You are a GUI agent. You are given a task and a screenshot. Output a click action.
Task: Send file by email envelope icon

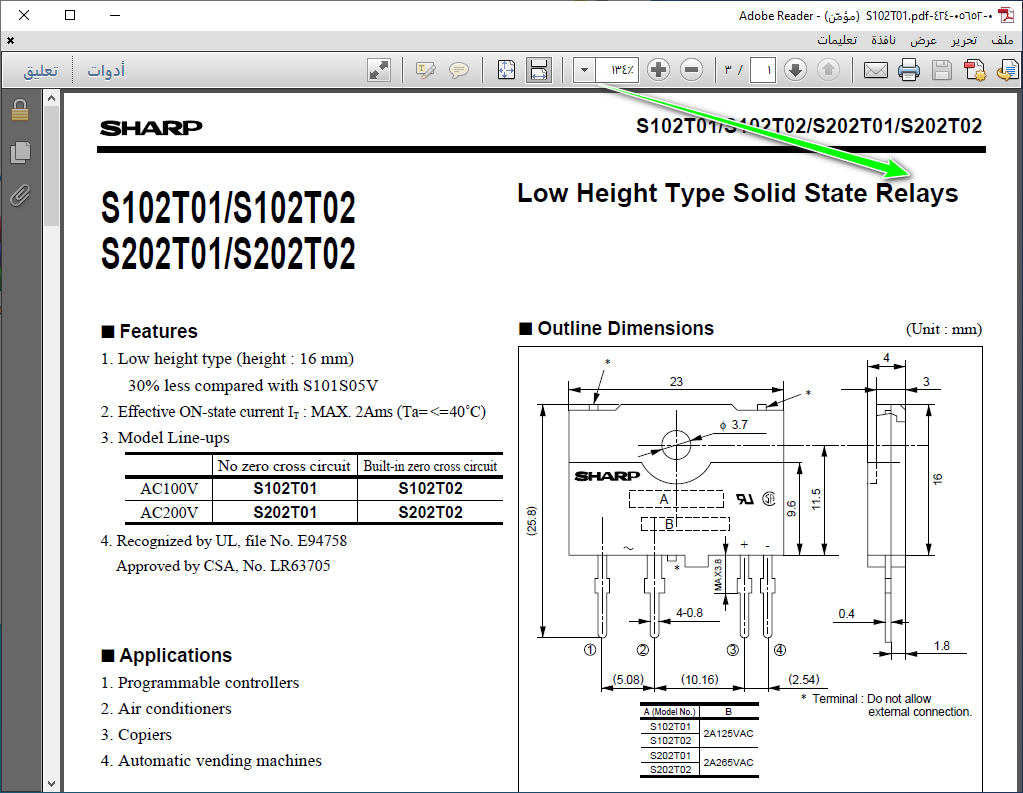pos(876,70)
